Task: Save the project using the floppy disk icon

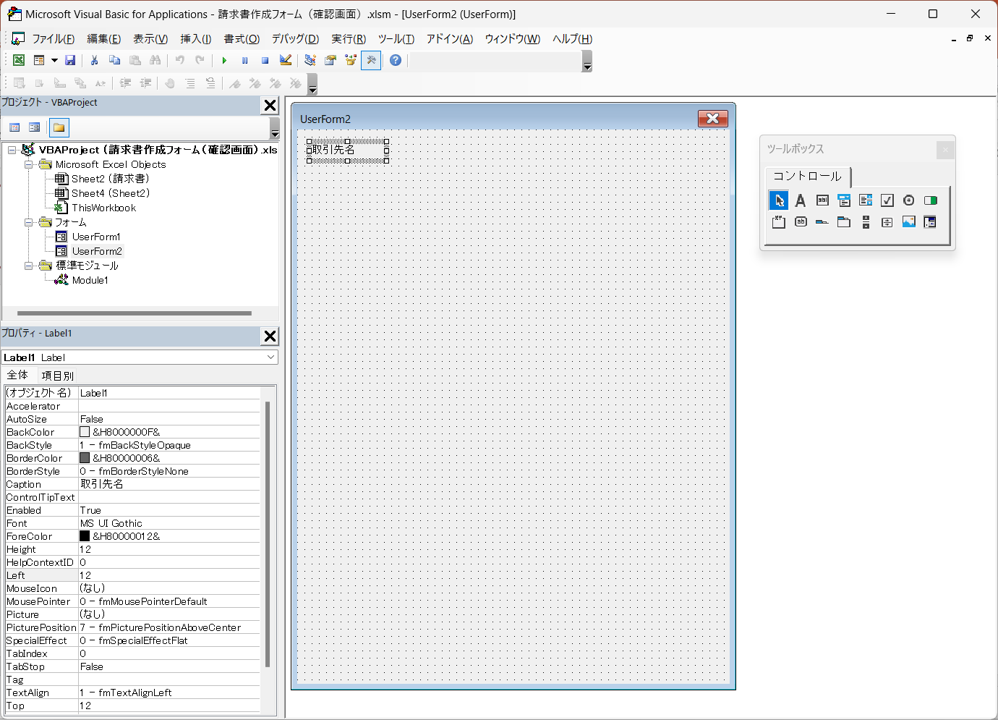Action: (70, 61)
